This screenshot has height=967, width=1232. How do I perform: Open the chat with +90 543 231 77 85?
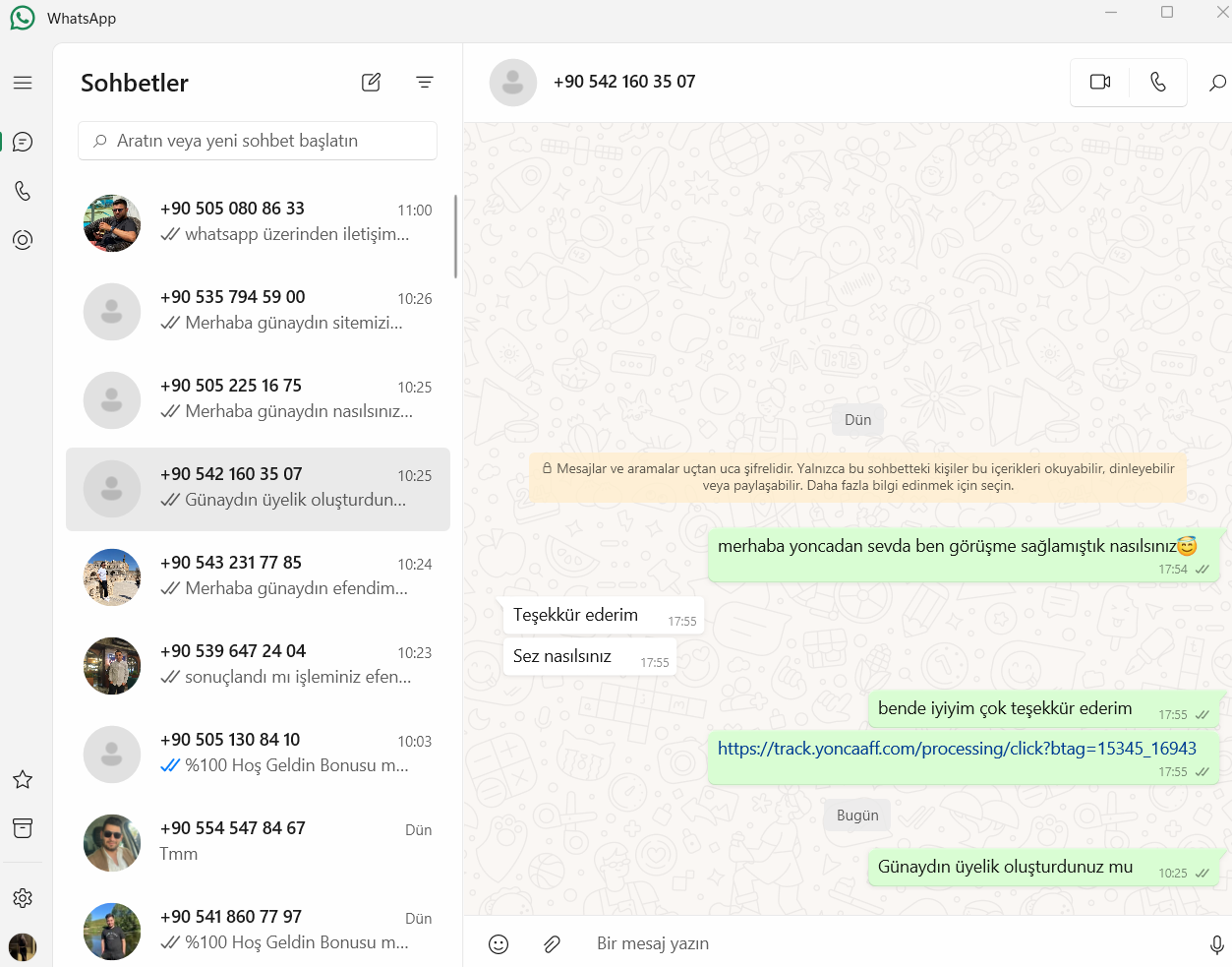point(258,577)
